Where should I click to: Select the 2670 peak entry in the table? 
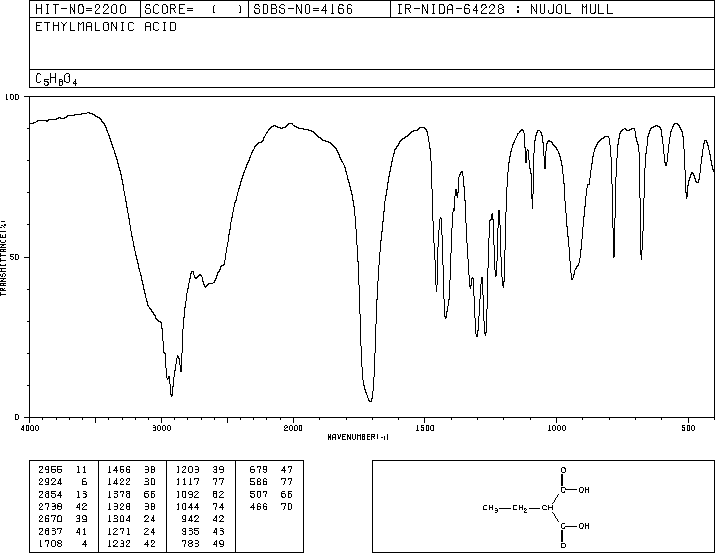pos(63,519)
